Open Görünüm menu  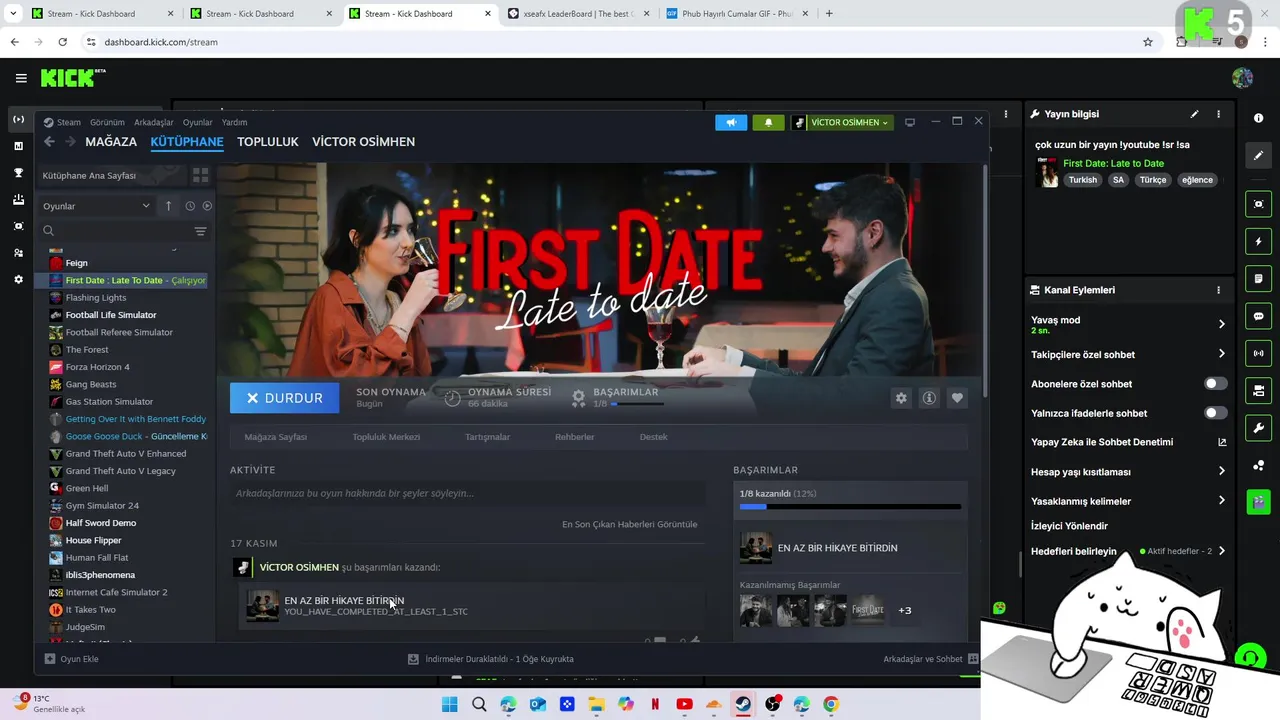pyautogui.click(x=107, y=122)
